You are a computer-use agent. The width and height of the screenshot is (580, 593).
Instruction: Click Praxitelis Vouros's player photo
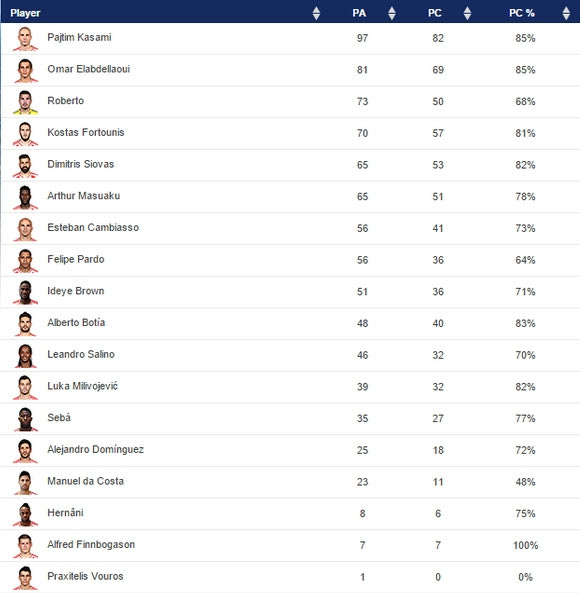pyautogui.click(x=25, y=577)
